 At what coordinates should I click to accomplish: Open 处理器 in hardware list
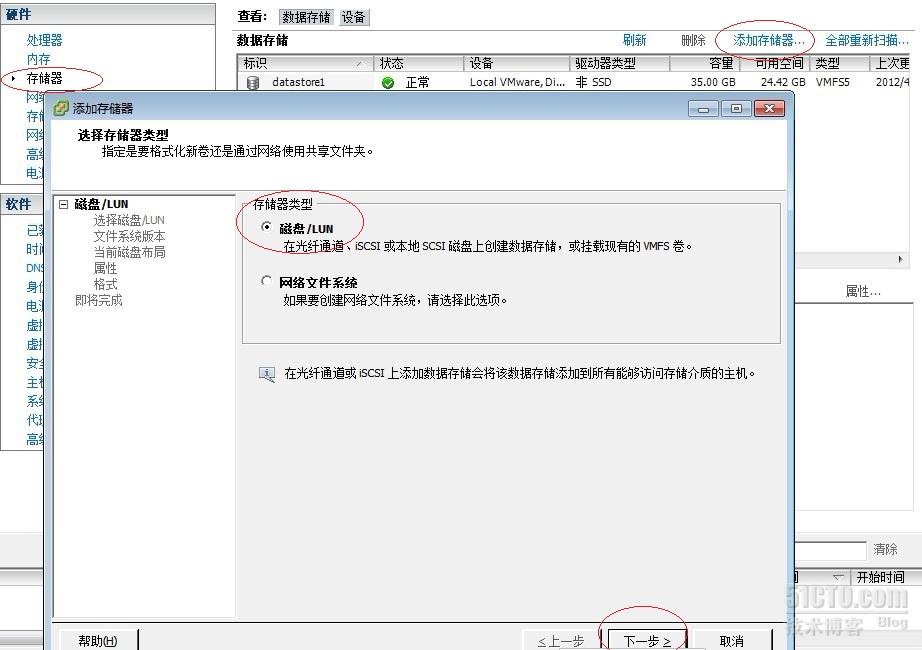(44, 40)
